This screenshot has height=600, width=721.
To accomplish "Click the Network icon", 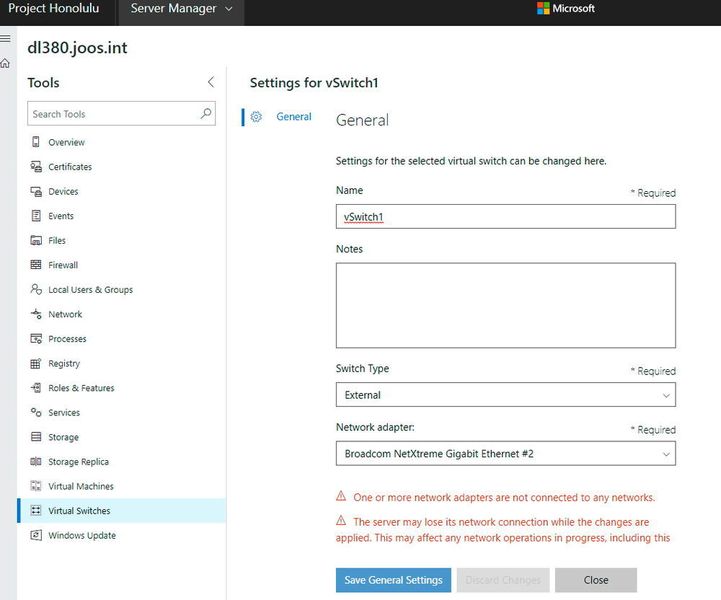I will pos(35,314).
